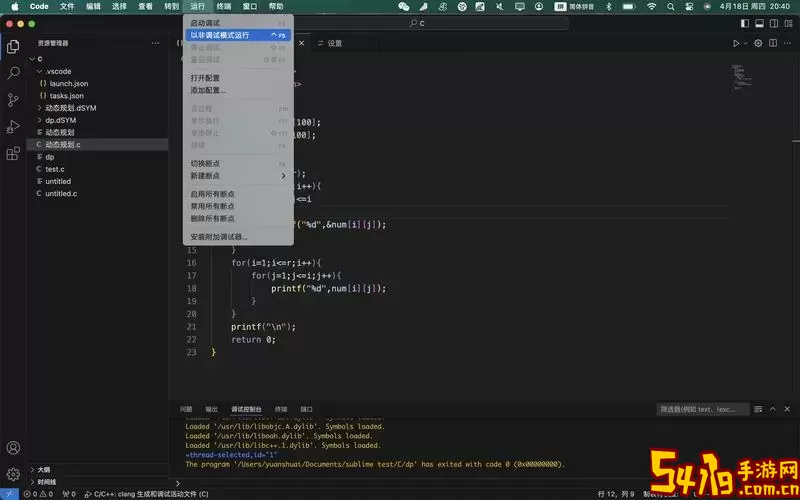Click the debug console filter input
Screen dimensions: 800x500
click(703, 409)
